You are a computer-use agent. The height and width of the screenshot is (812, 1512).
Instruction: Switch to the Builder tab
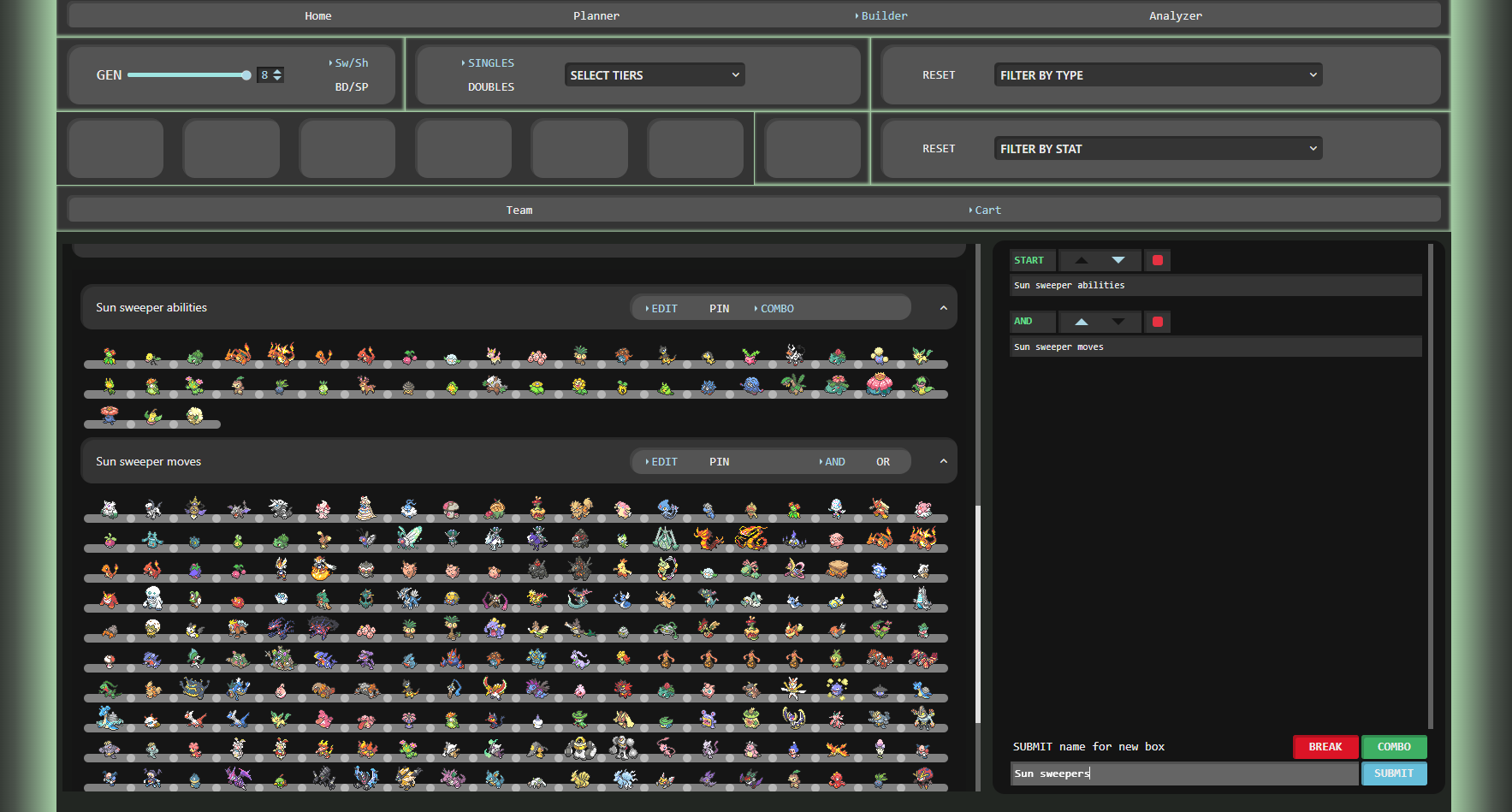(x=884, y=16)
